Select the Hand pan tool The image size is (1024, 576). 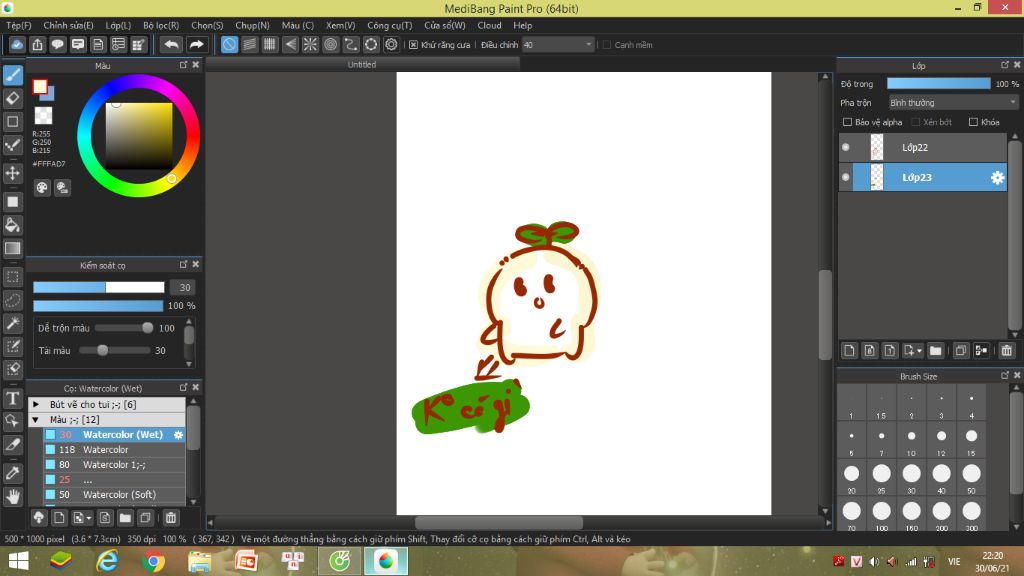13,496
